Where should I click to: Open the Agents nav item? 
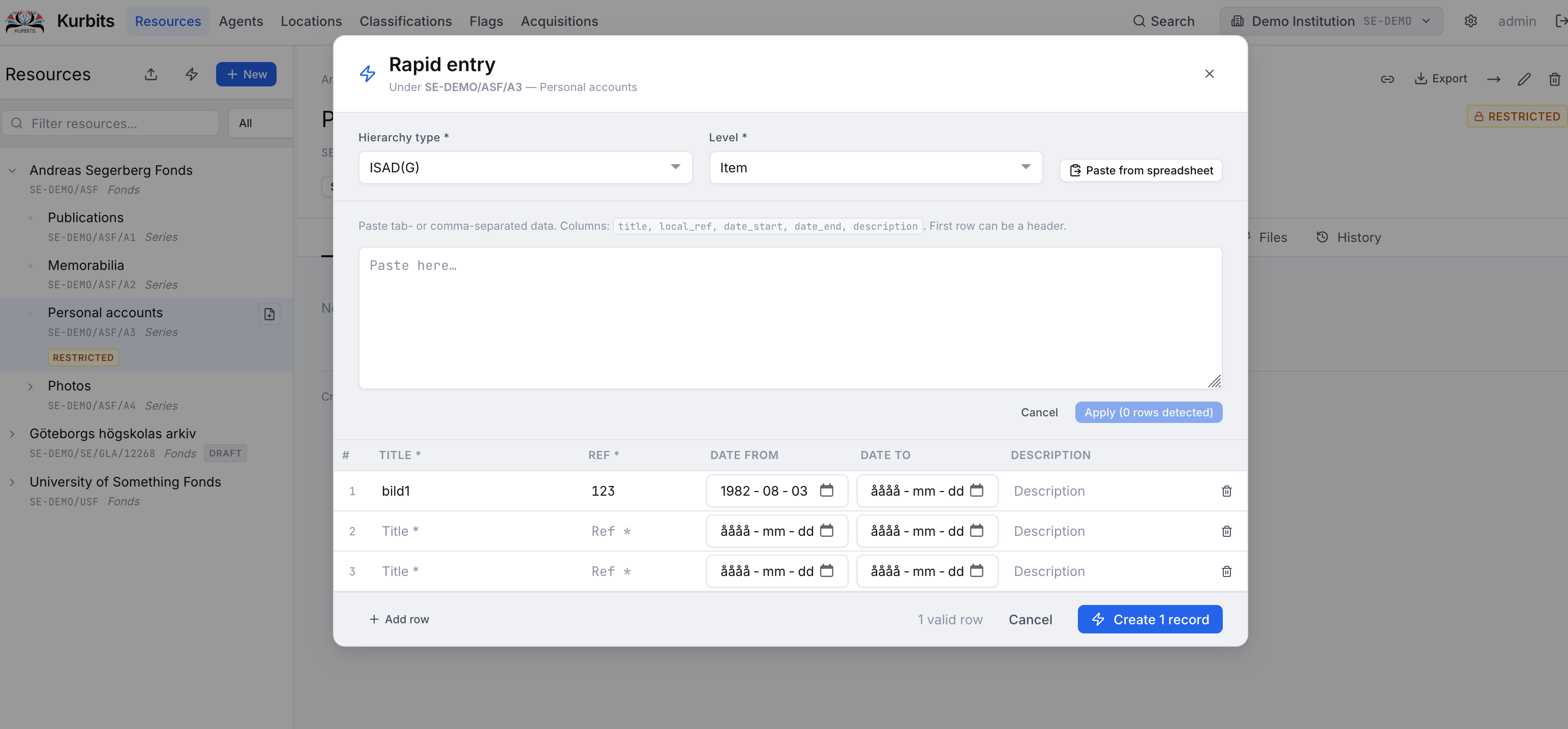pos(241,21)
